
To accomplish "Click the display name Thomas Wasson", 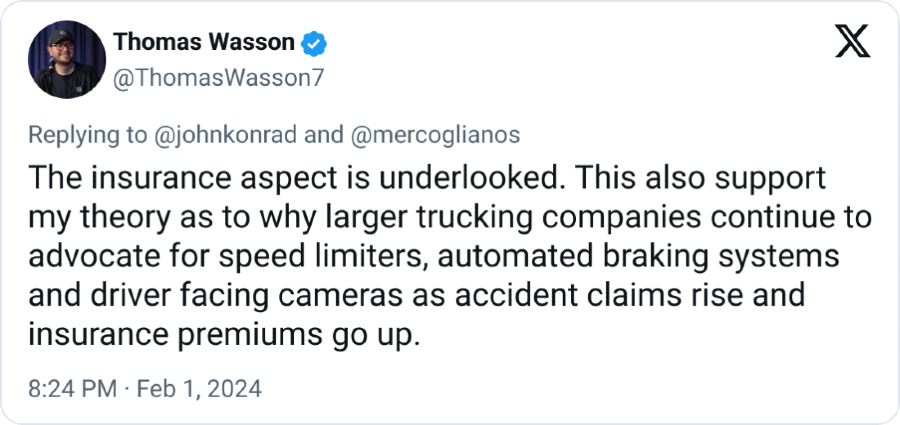I will (x=204, y=43).
